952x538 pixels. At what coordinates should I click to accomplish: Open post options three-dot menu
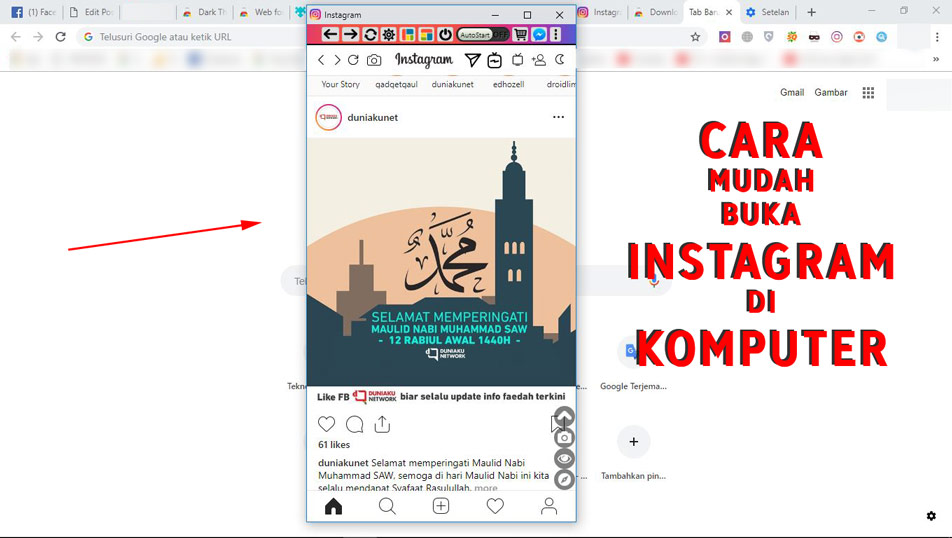coord(559,117)
